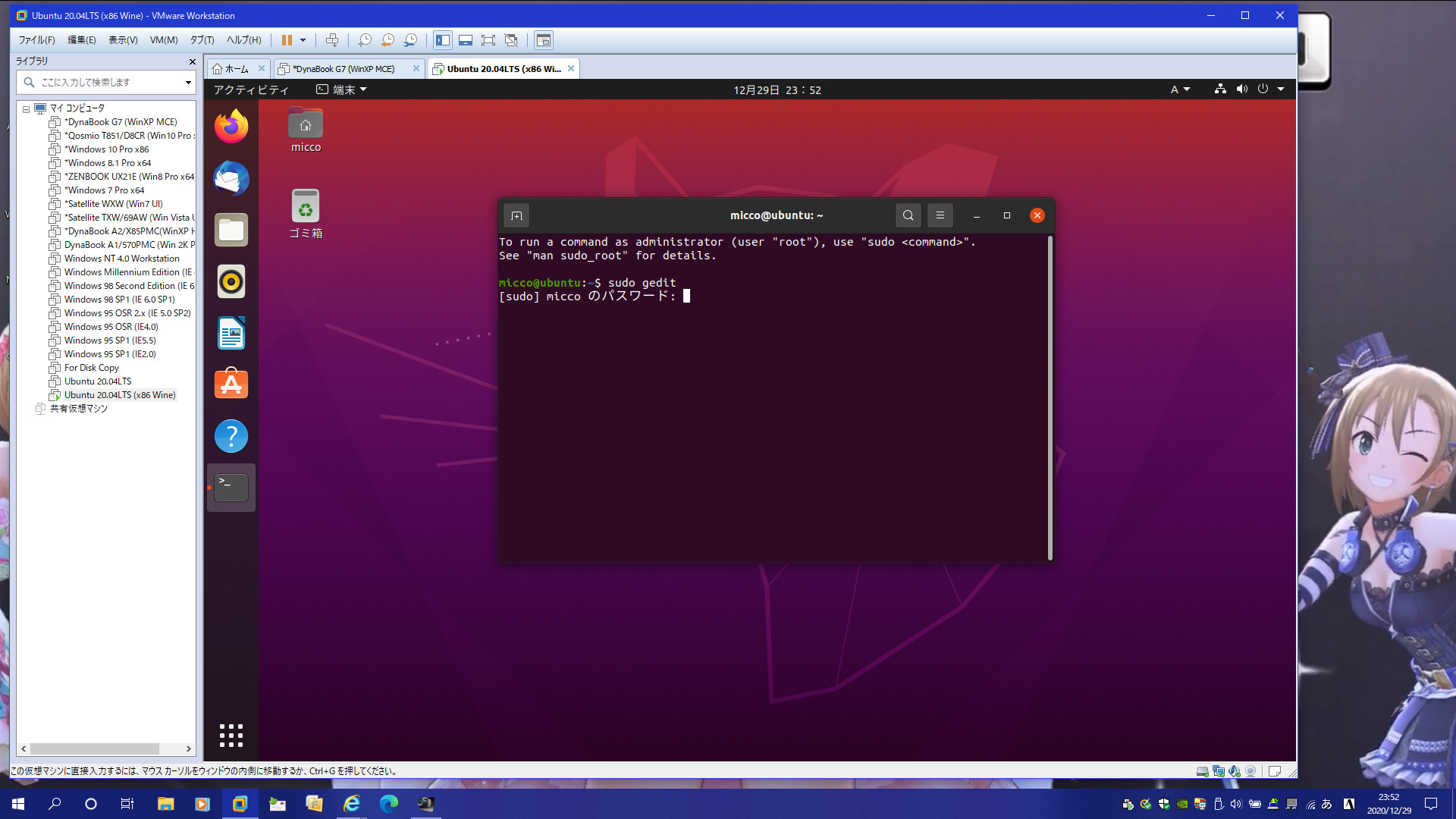Select Ubuntu 20.04LTS (x86 Wine) in library
Screen dimensions: 1456x819
point(120,395)
